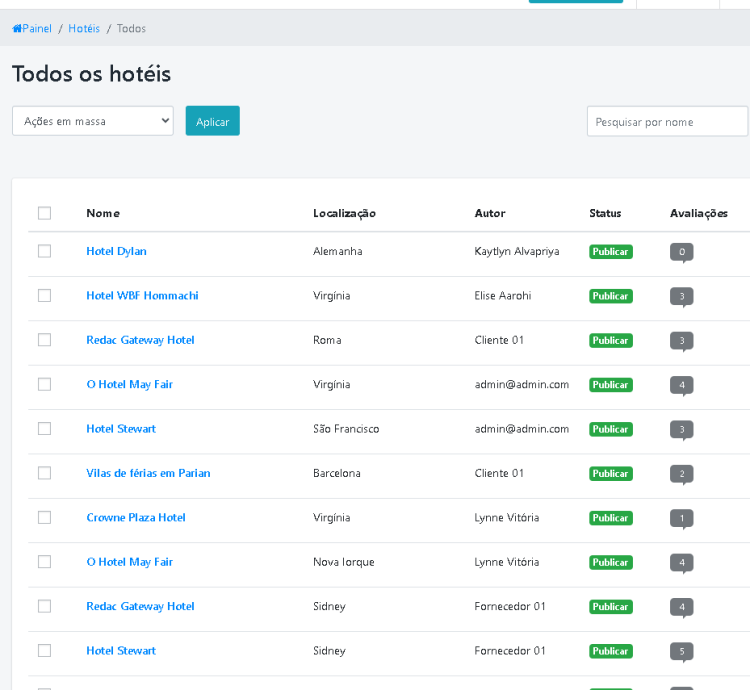Click reviews count icon for Hotel Stewart São Francisco

pyautogui.click(x=682, y=430)
